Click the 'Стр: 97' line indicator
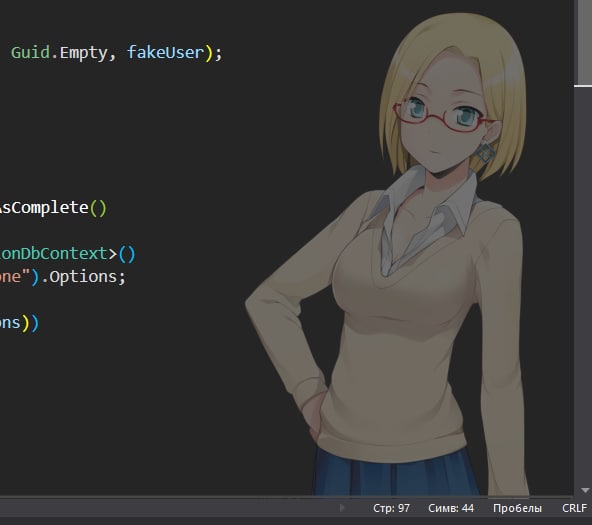The width and height of the screenshot is (592, 525). click(391, 508)
